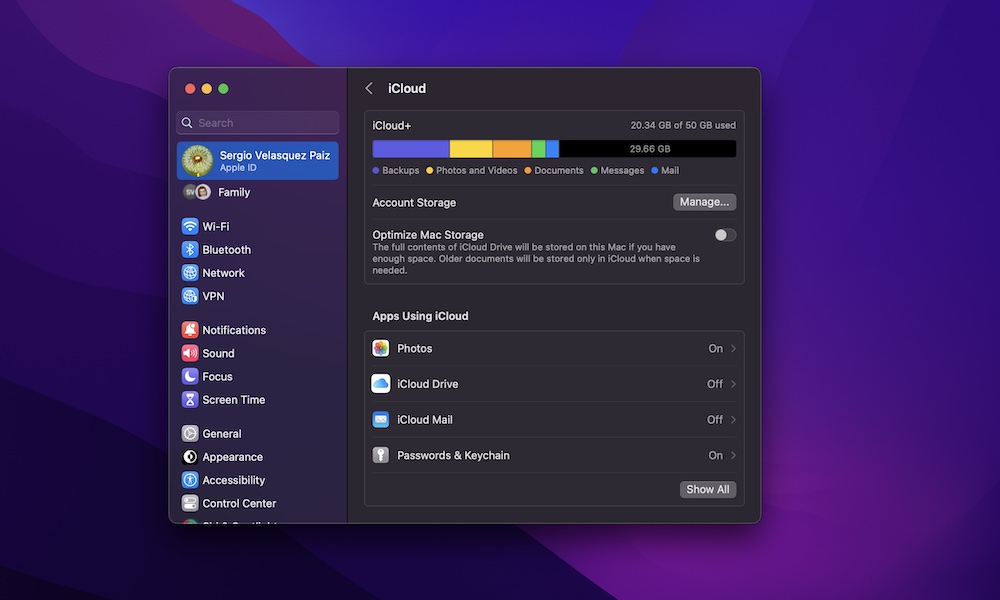Click the Accessibility icon in sidebar
Viewport: 1000px width, 600px height.
(189, 480)
